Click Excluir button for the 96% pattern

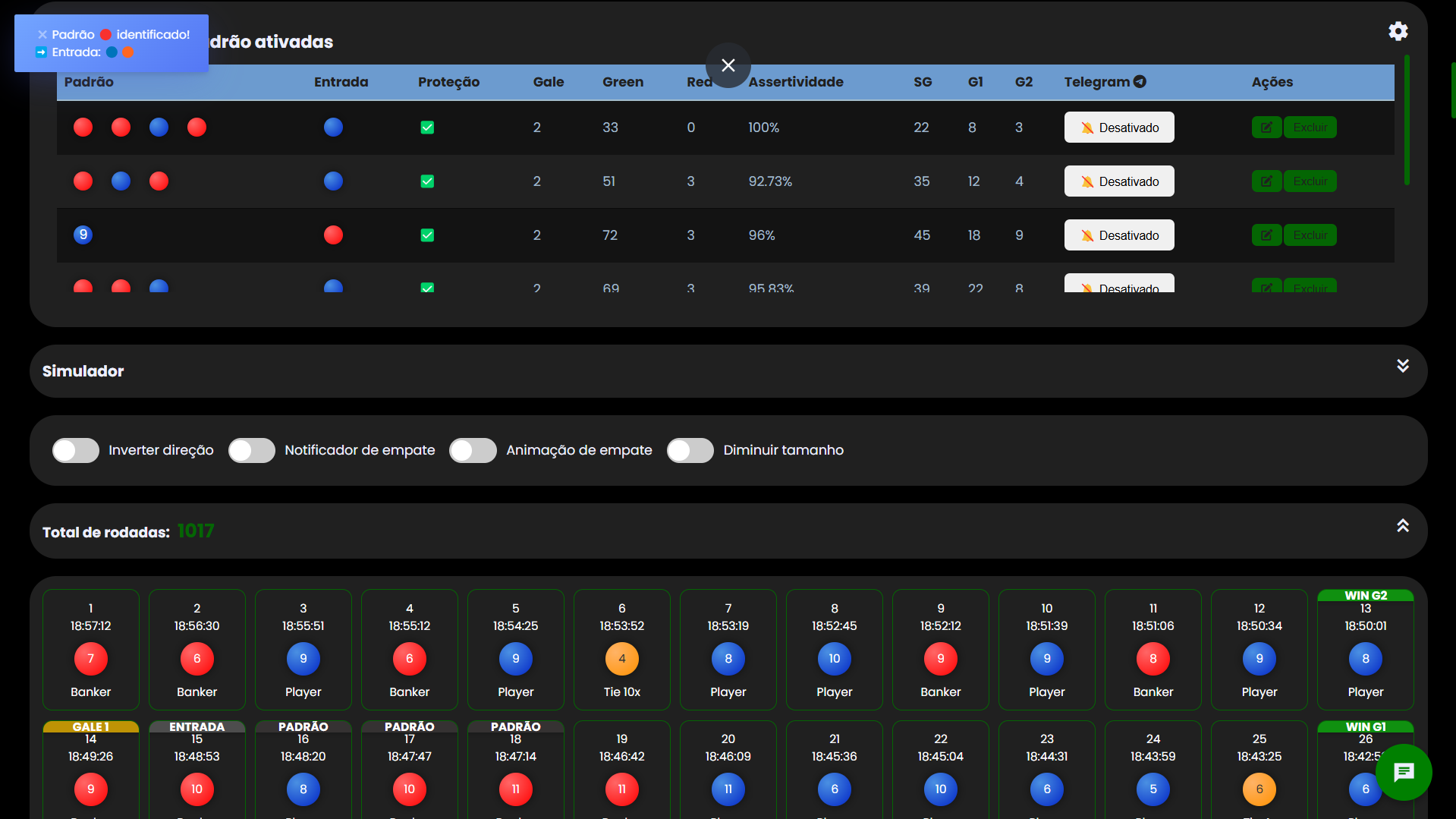pos(1310,235)
